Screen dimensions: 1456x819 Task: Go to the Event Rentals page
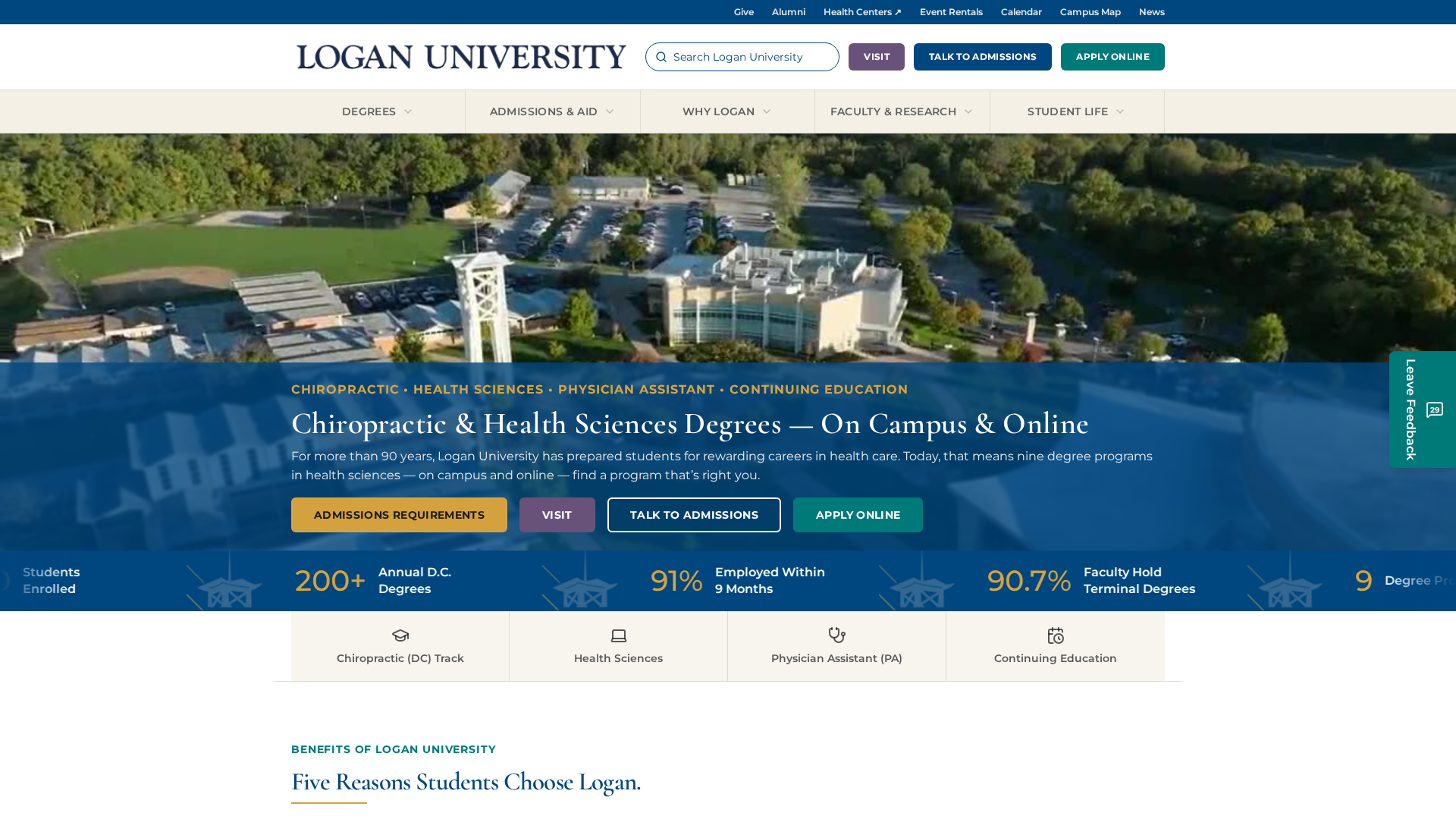[x=951, y=12]
